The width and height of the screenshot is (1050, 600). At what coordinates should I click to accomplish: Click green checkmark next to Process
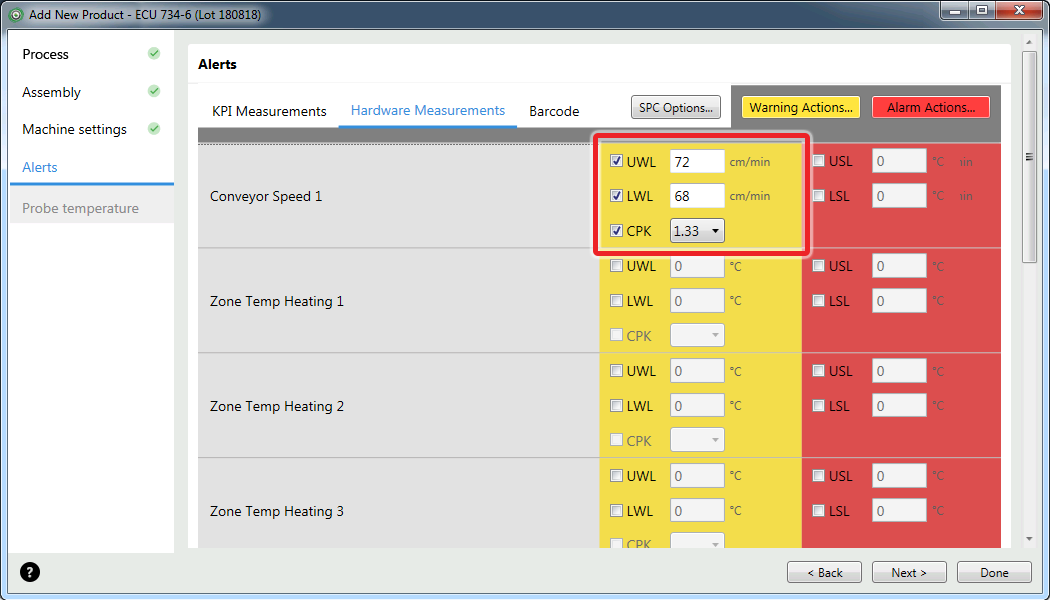pos(154,54)
